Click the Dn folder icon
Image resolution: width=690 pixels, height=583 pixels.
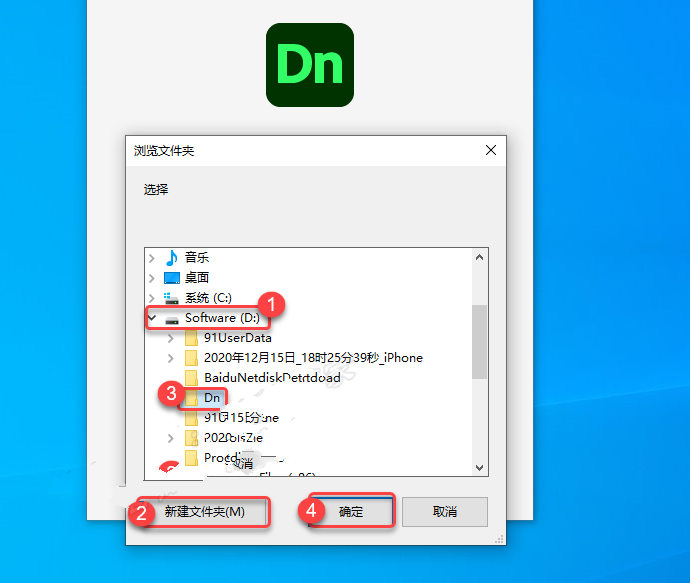point(191,398)
